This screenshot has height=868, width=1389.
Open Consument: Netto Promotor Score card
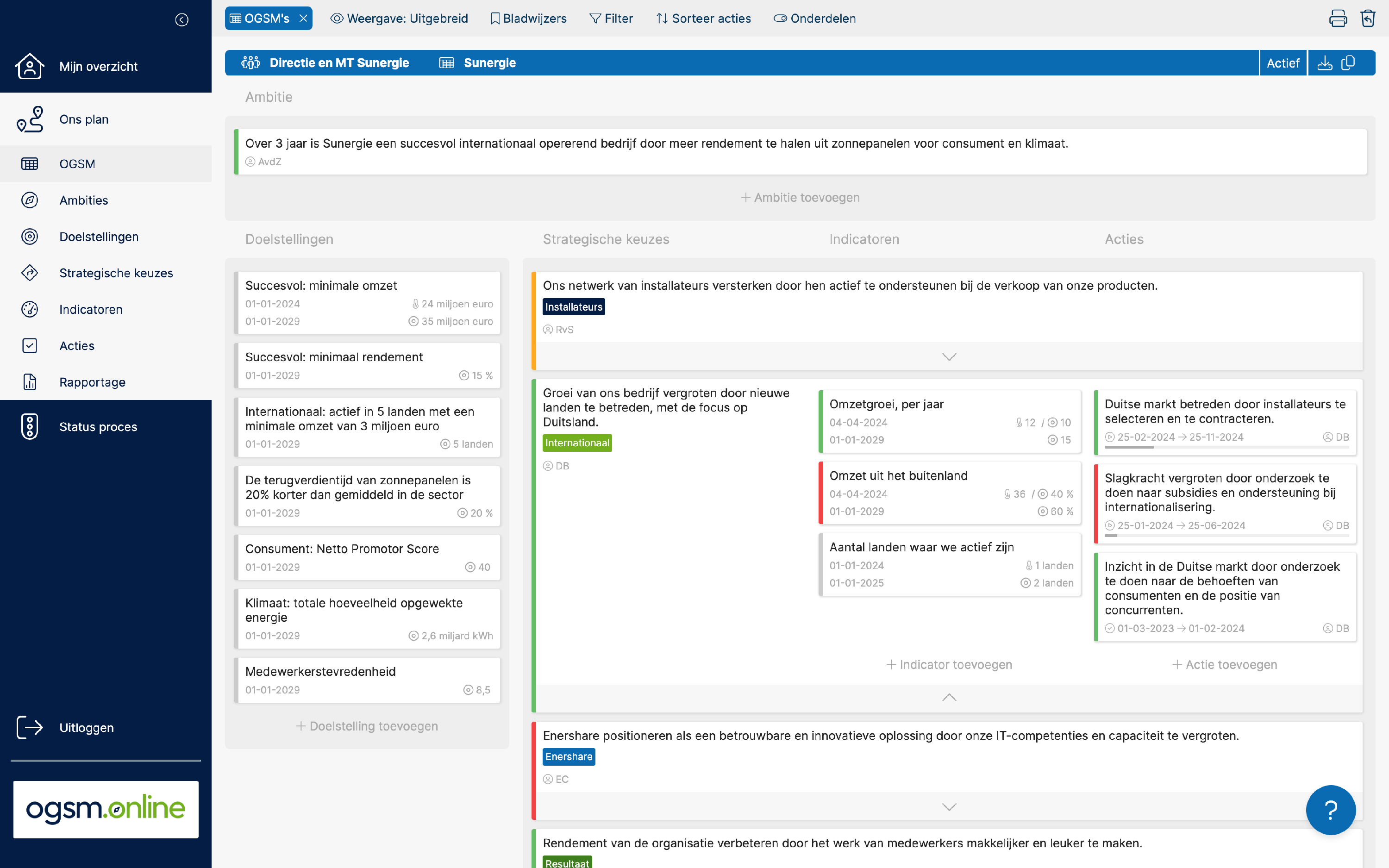(x=367, y=557)
